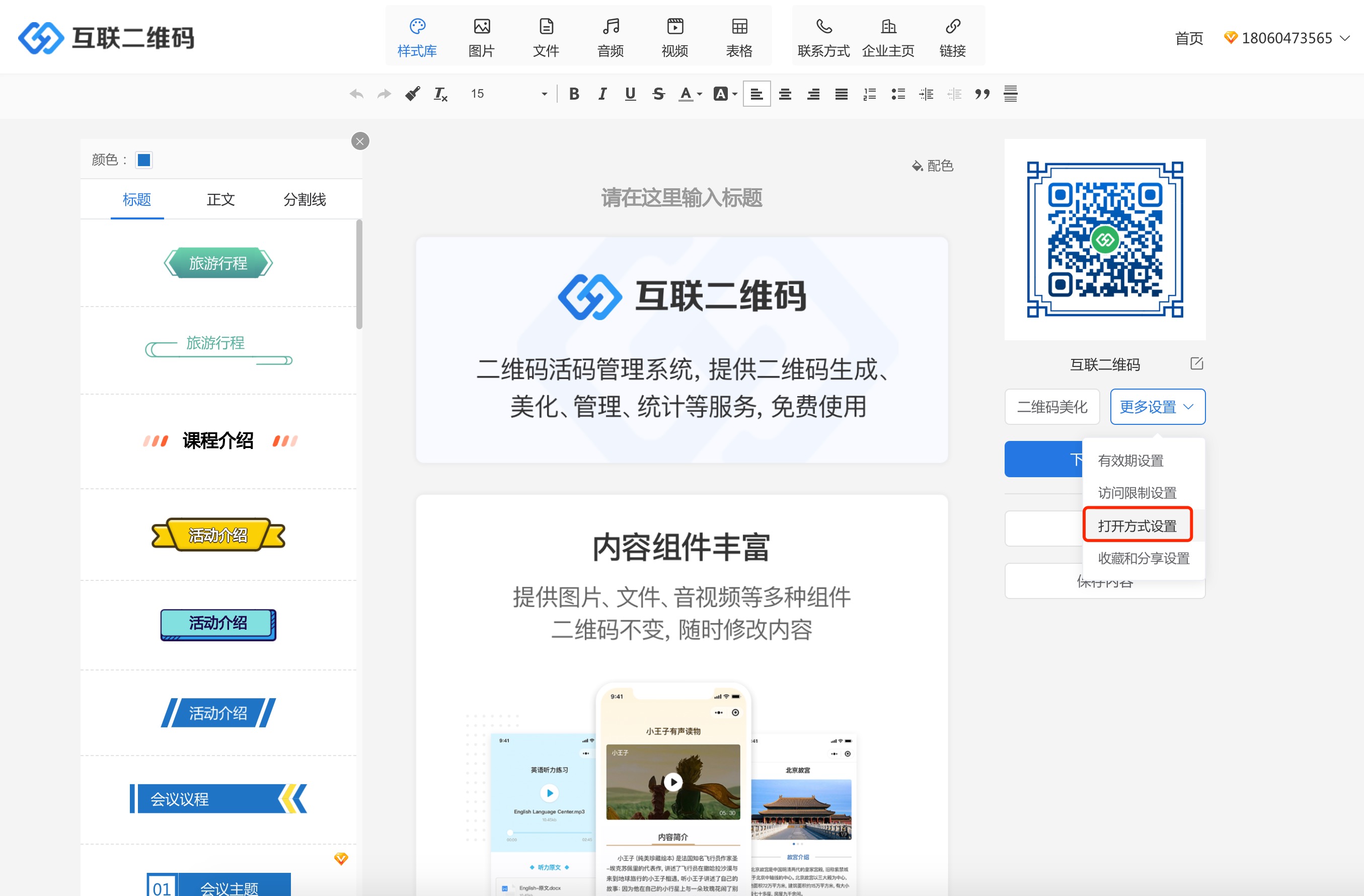
Task: Activate the format painter brush
Action: point(412,94)
